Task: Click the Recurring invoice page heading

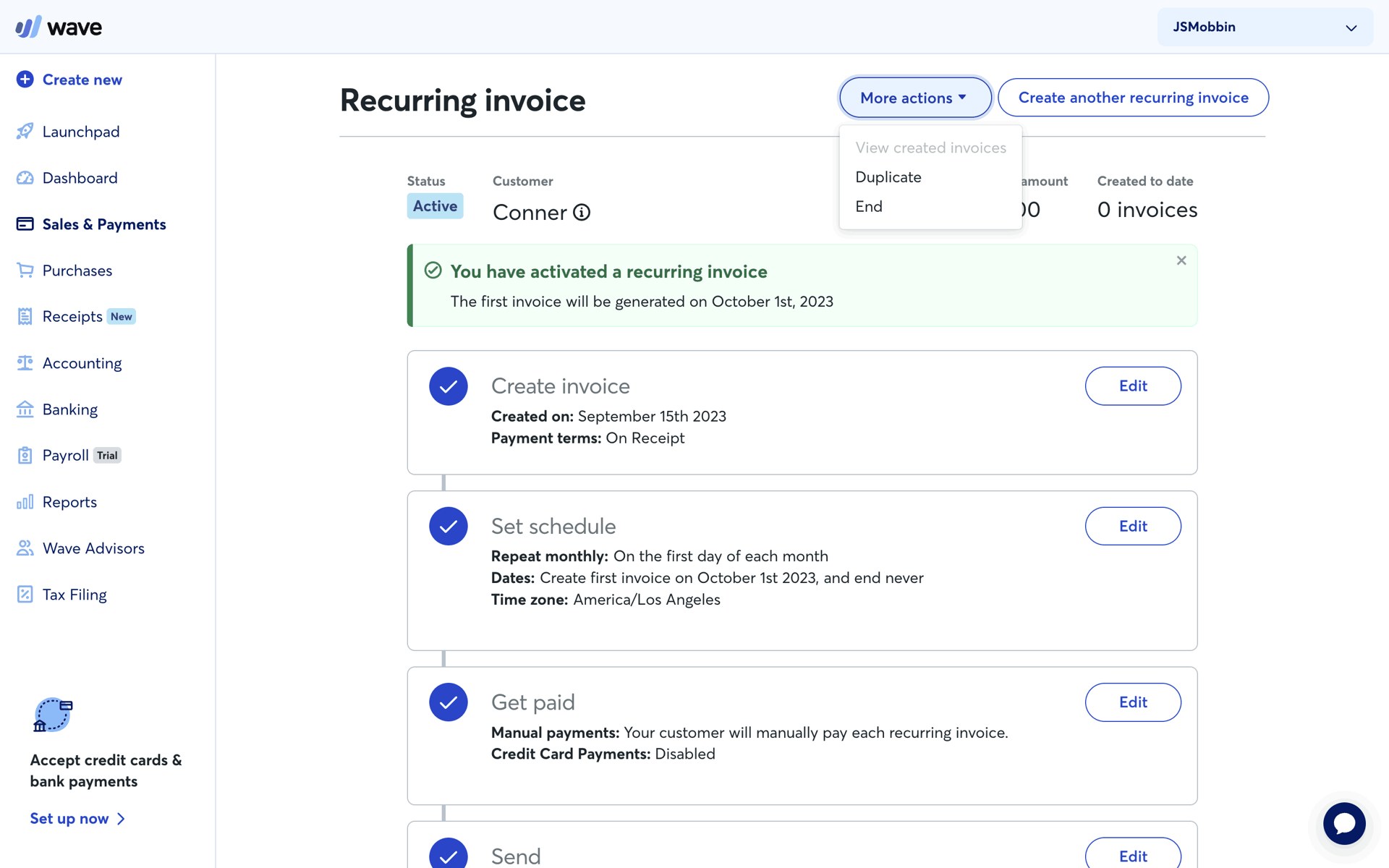Action: (x=463, y=100)
